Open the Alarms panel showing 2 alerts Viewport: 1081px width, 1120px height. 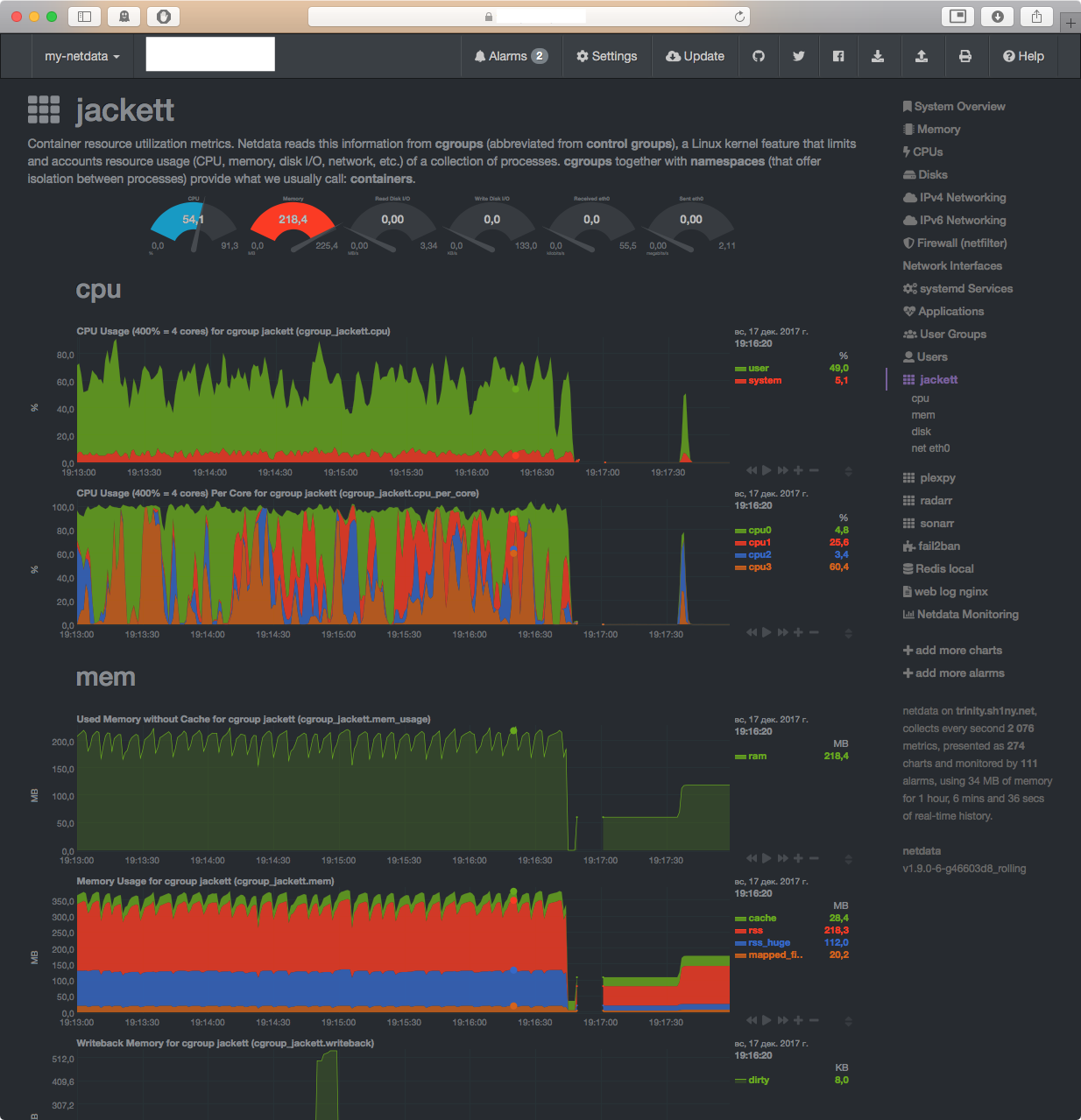pyautogui.click(x=511, y=55)
